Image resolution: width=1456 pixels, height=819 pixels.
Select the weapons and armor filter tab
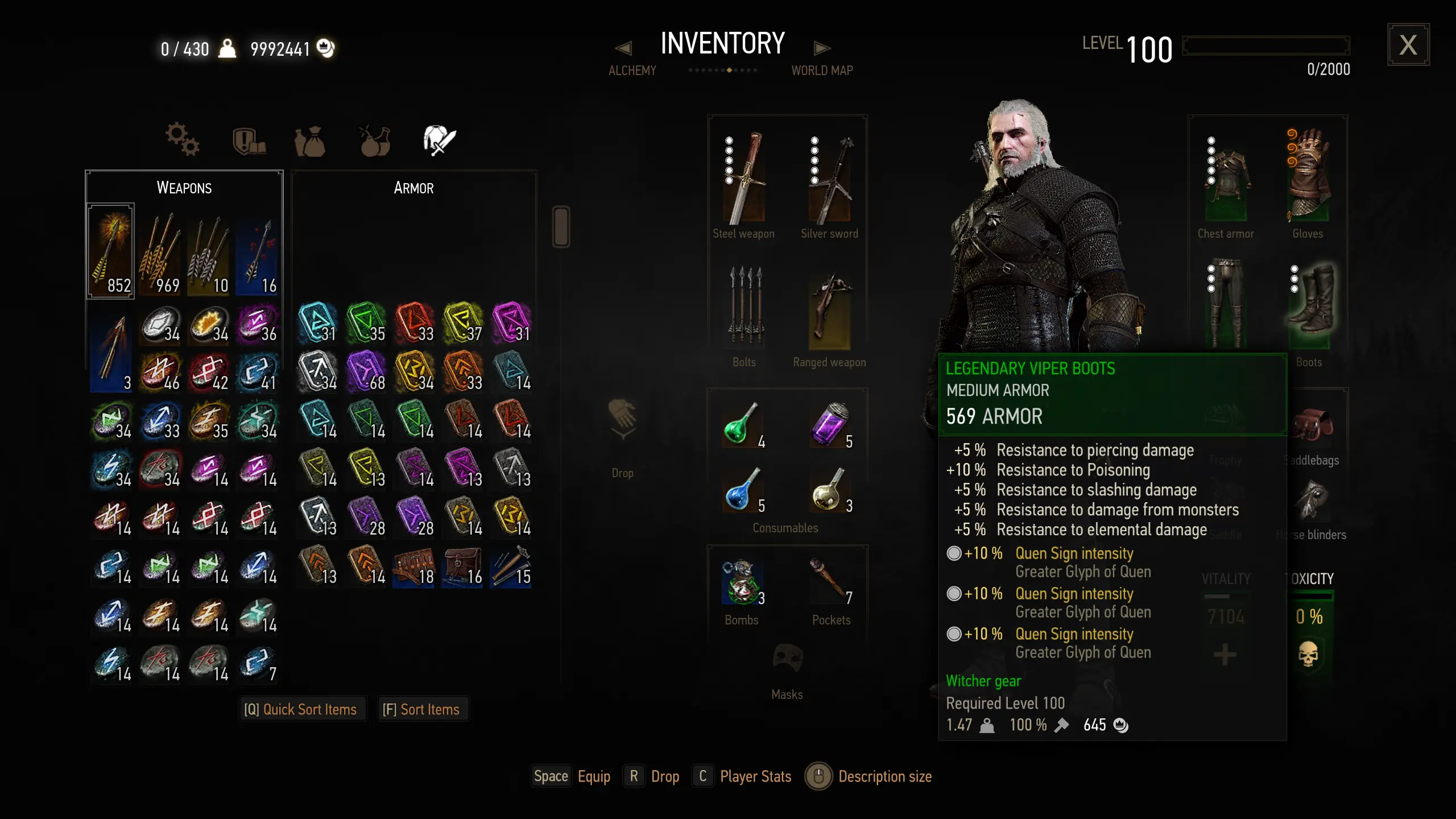click(x=440, y=140)
